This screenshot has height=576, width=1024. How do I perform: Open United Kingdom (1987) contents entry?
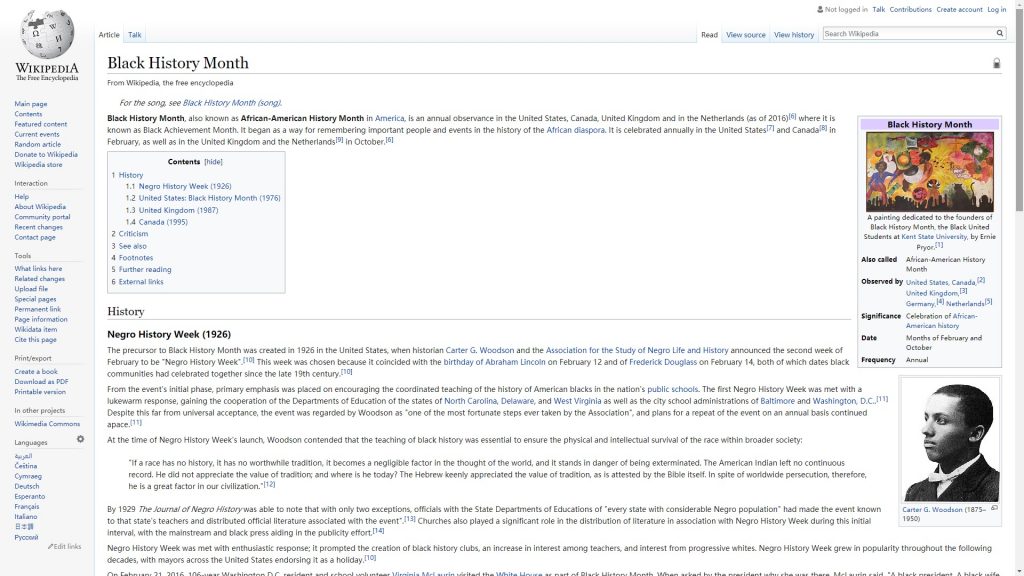(178, 210)
